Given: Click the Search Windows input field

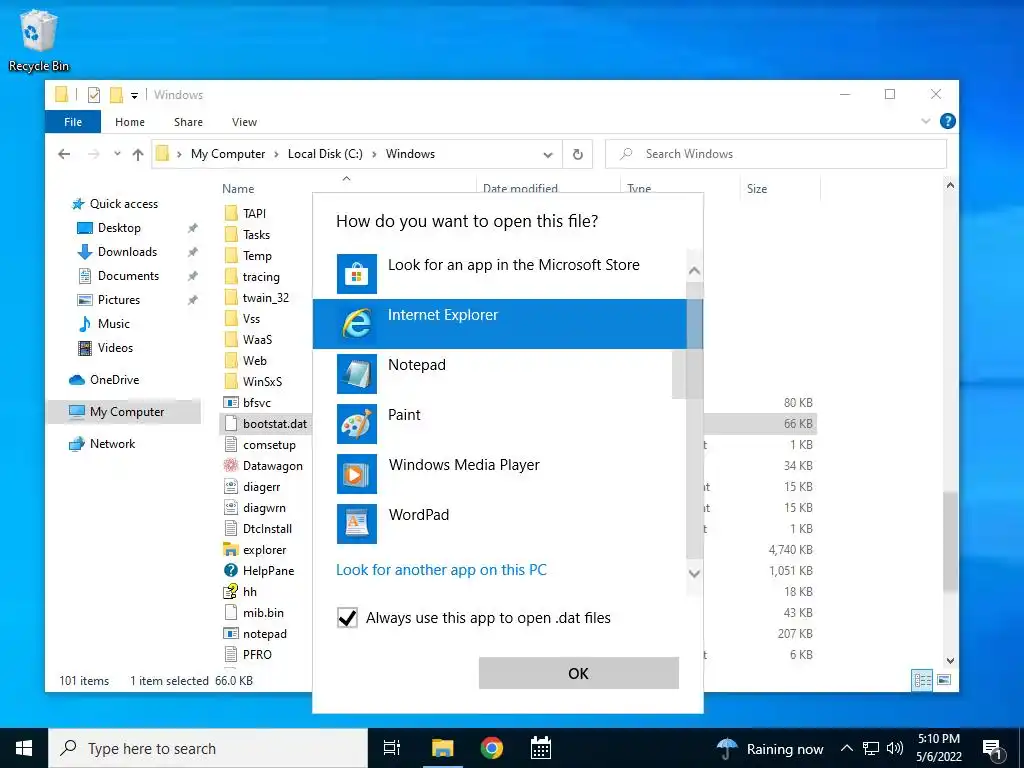Looking at the screenshot, I should pos(776,154).
